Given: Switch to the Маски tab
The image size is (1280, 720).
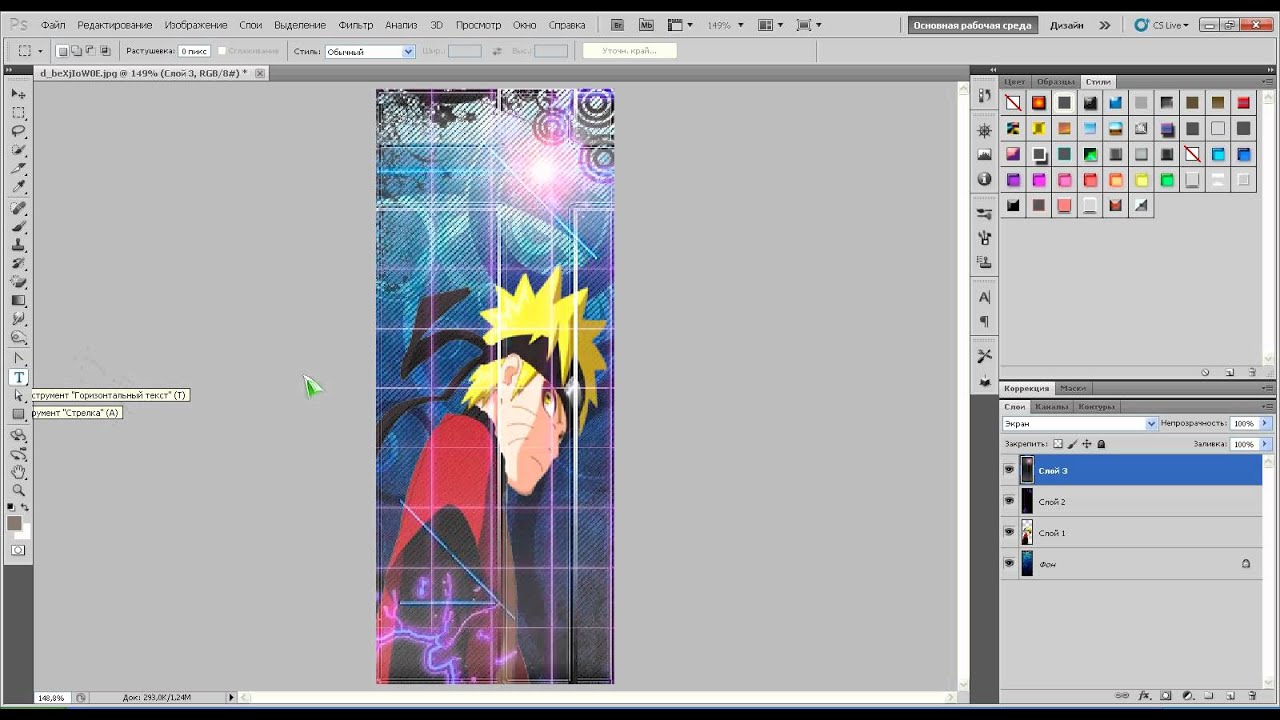Looking at the screenshot, I should coord(1073,388).
